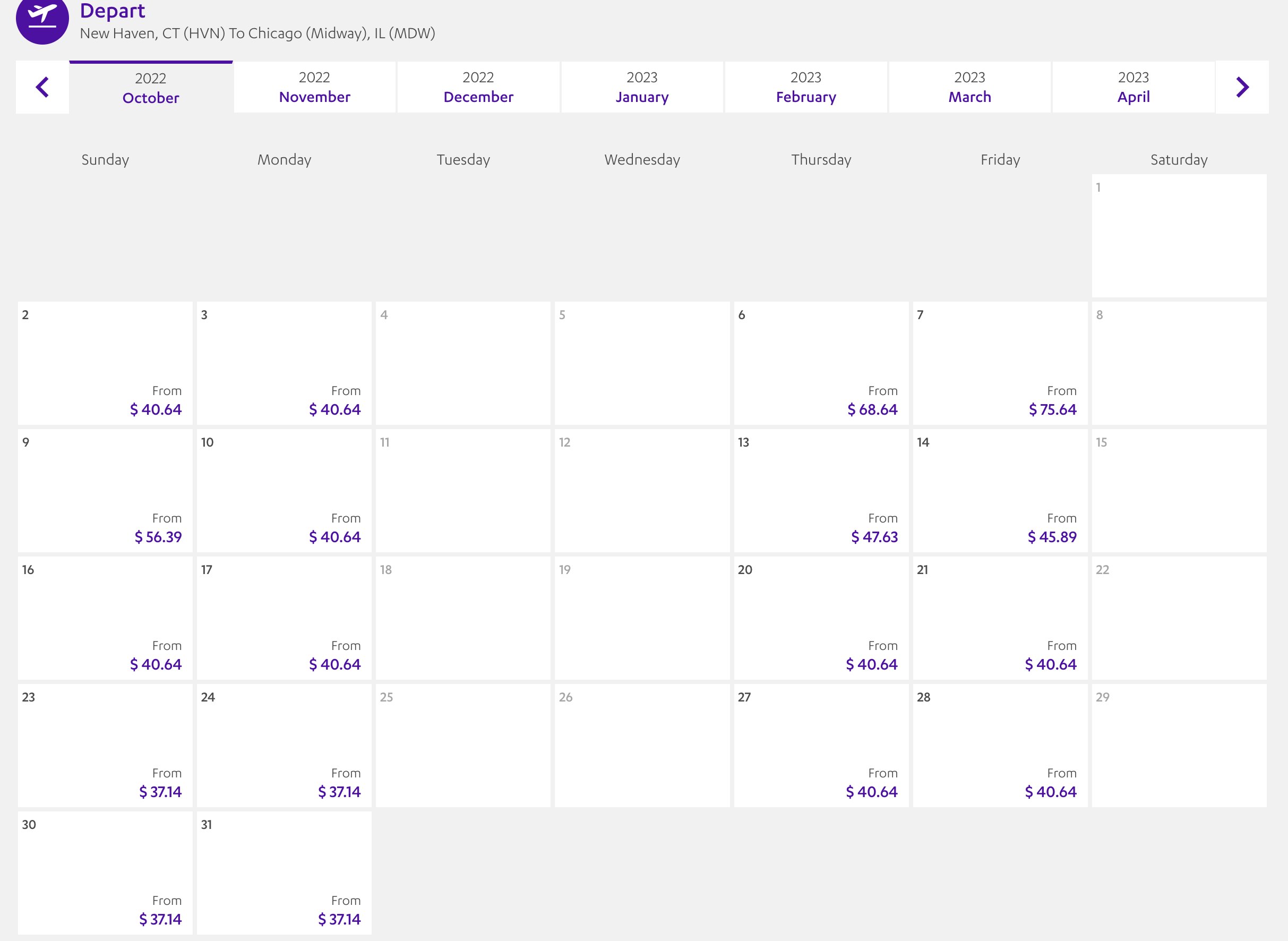Click October 28 date cell
The image size is (1288, 941).
tap(1000, 746)
